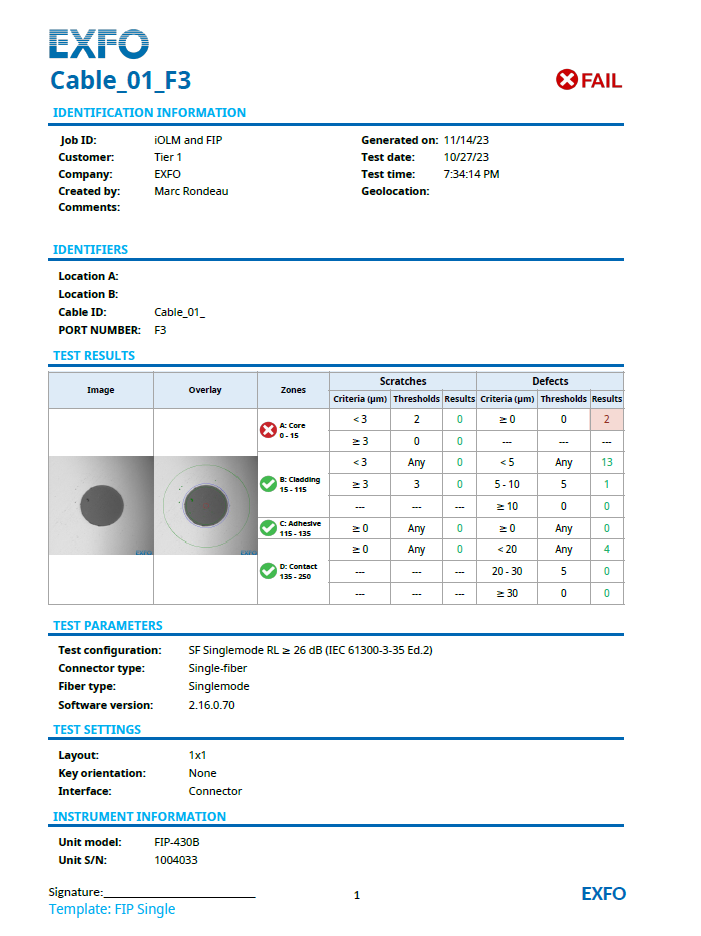Image resolution: width=701 pixels, height=936 pixels.
Task: Click the IDENTIFICATION INFORMATION heading
Action: click(x=149, y=113)
